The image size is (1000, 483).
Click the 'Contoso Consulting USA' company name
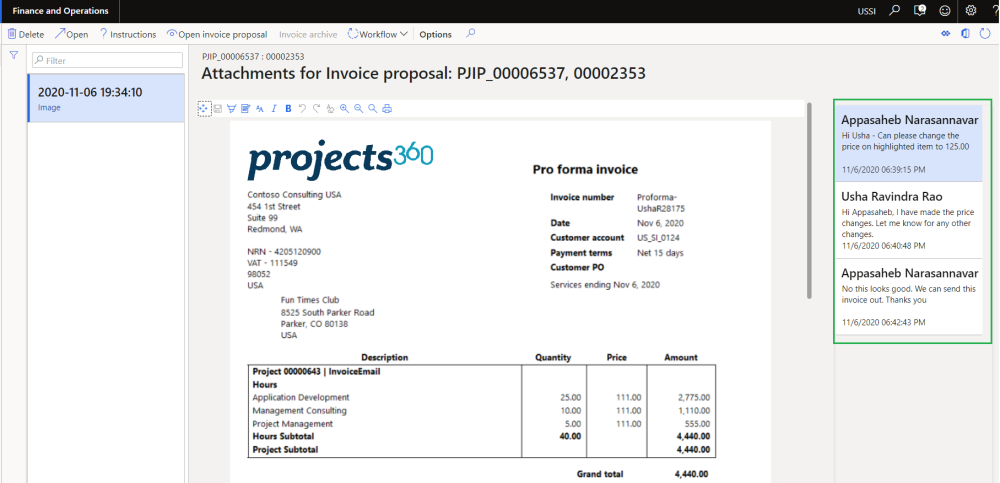[x=294, y=195]
